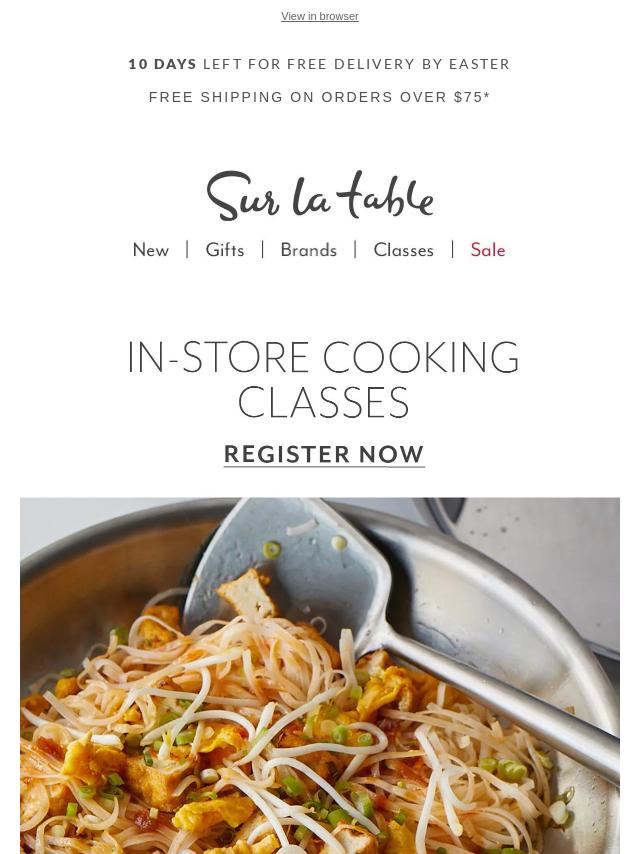Select Brands in the navigation bar
This screenshot has height=854, width=640.
pos(309,250)
